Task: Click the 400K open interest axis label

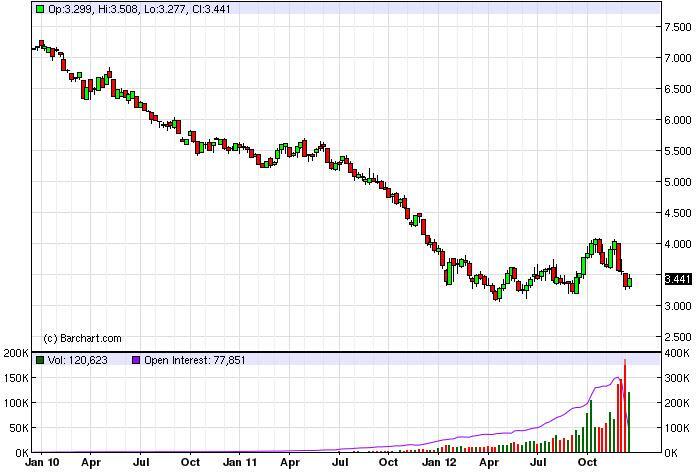Action: pyautogui.click(x=678, y=354)
